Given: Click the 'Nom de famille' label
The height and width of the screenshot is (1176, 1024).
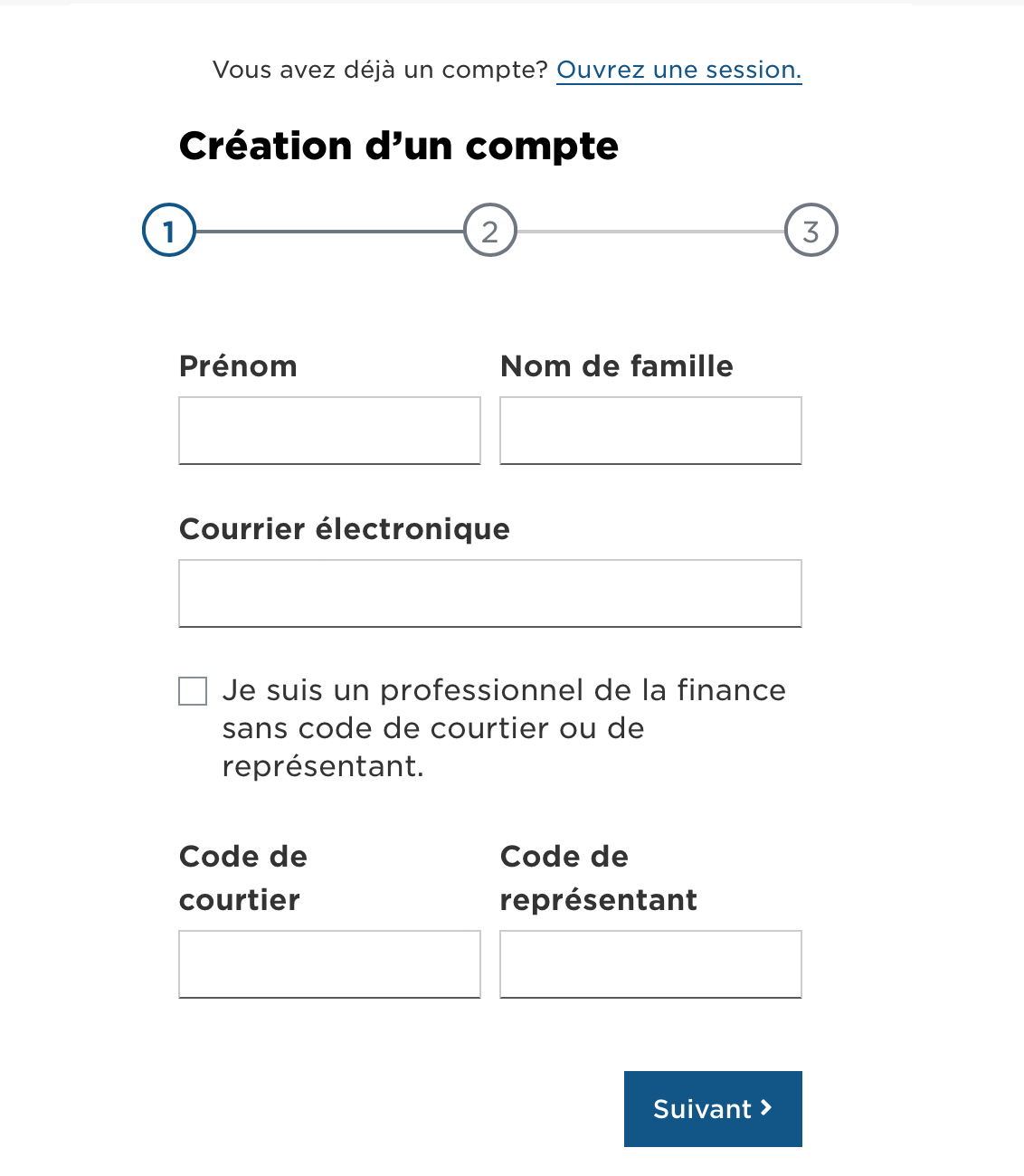Looking at the screenshot, I should click(x=616, y=366).
